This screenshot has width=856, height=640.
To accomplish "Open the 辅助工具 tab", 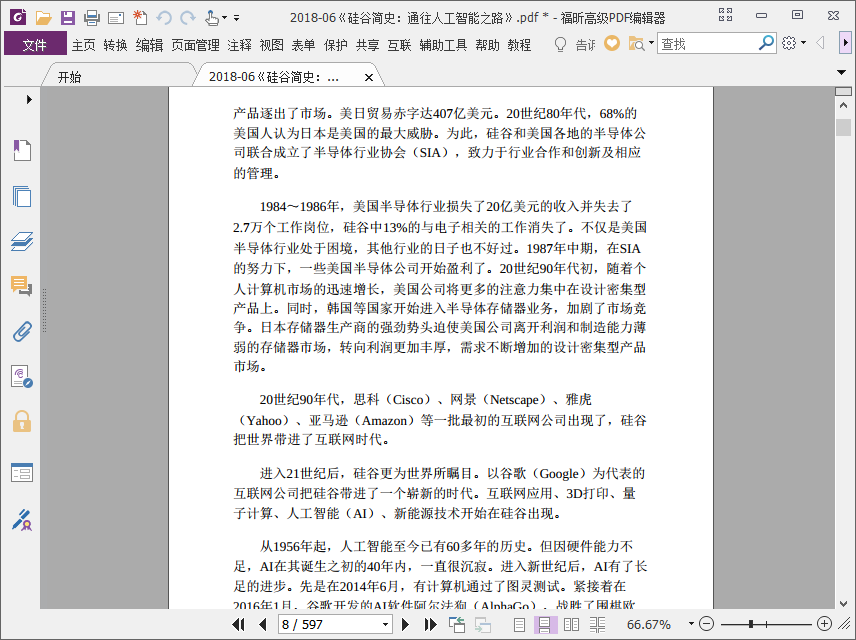I will coord(443,45).
